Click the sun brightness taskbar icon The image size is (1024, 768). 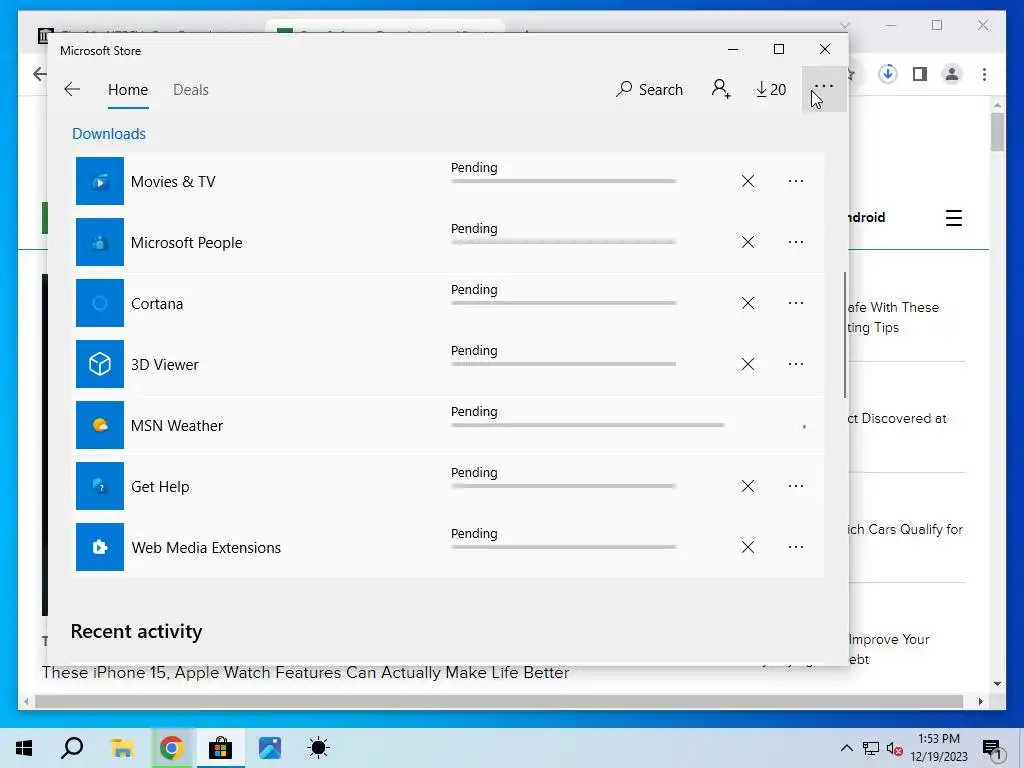318,748
